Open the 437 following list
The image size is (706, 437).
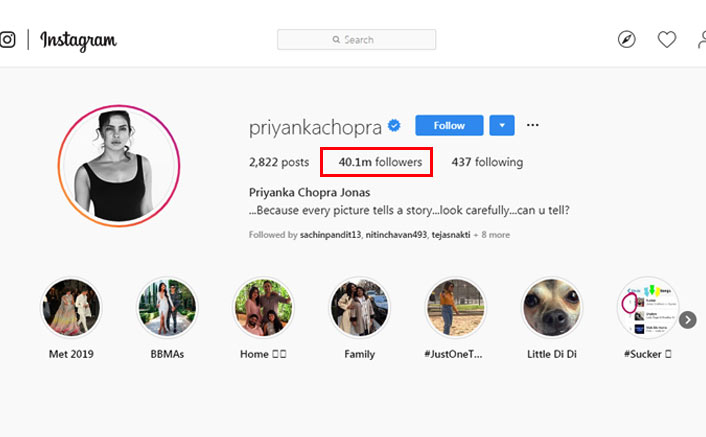point(487,162)
